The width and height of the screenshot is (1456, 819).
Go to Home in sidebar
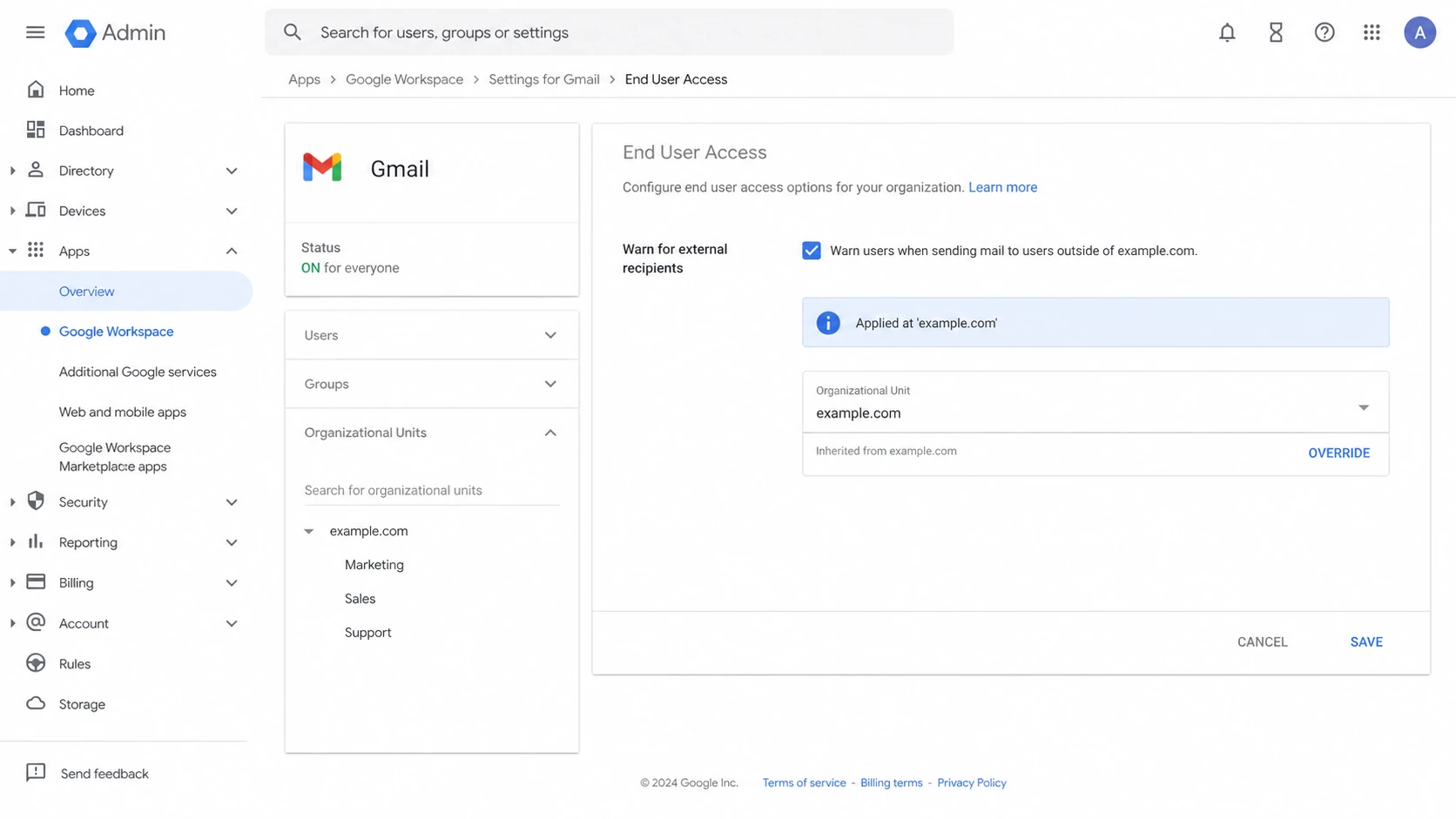77,91
